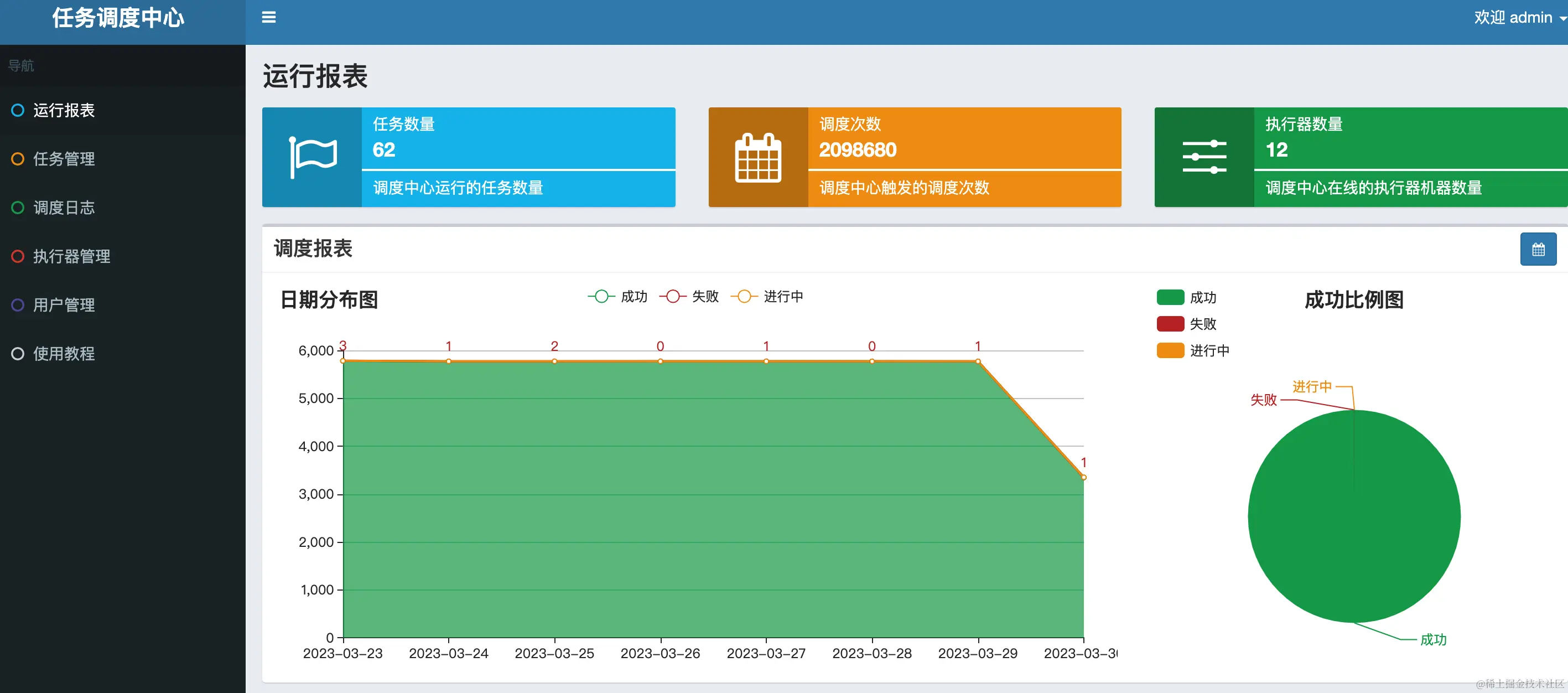Click the red circle icon beside 执行器管理
This screenshot has width=1568, height=693.
point(18,256)
